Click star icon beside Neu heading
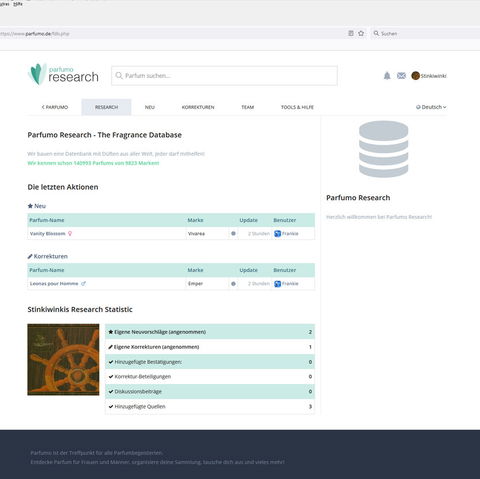 [30, 206]
